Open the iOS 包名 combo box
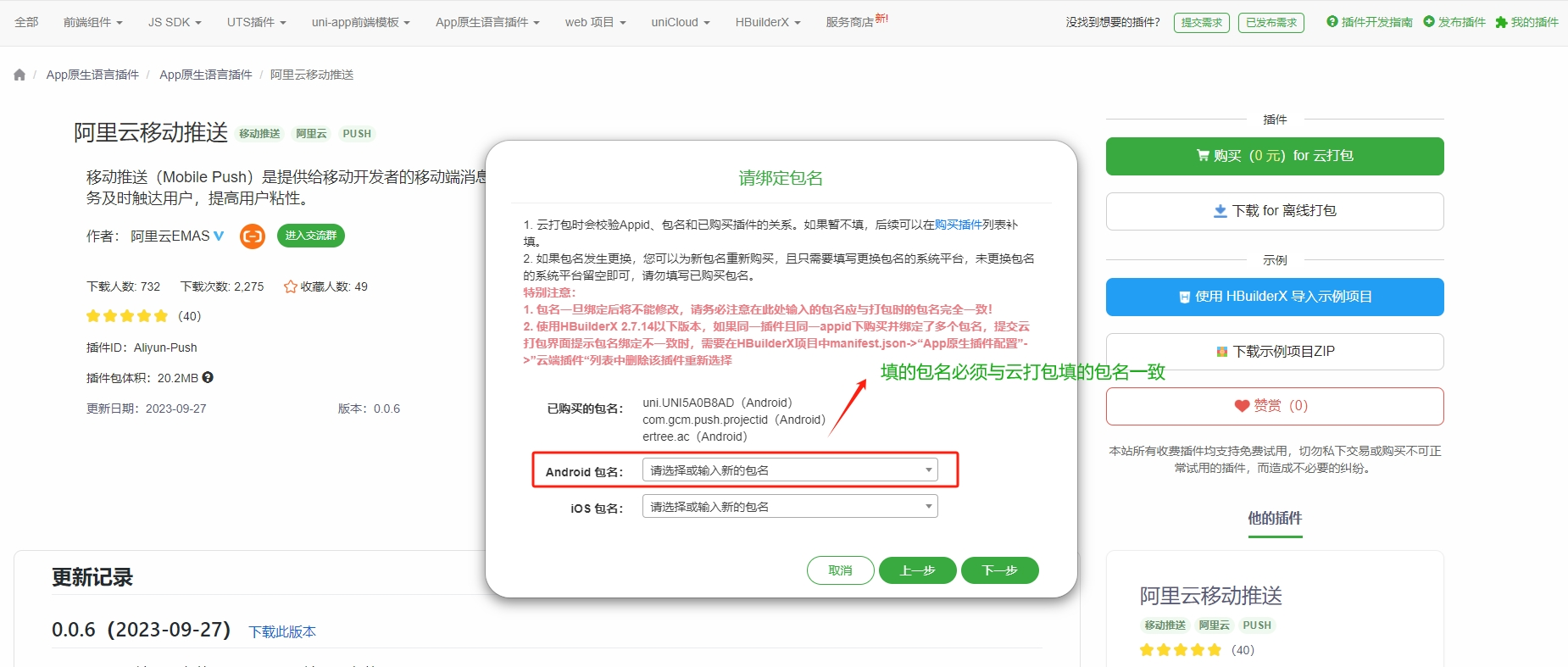Image resolution: width=1568 pixels, height=667 pixels. (790, 507)
